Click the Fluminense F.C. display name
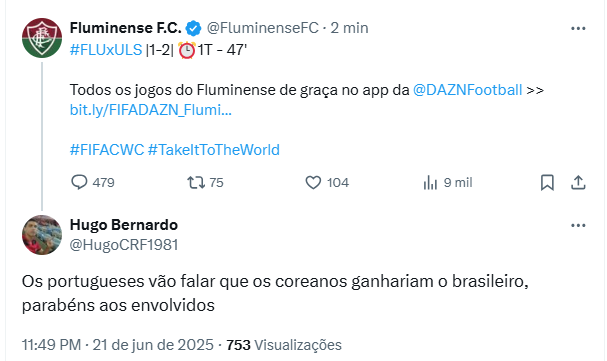This screenshot has width=607, height=361. click(x=125, y=28)
